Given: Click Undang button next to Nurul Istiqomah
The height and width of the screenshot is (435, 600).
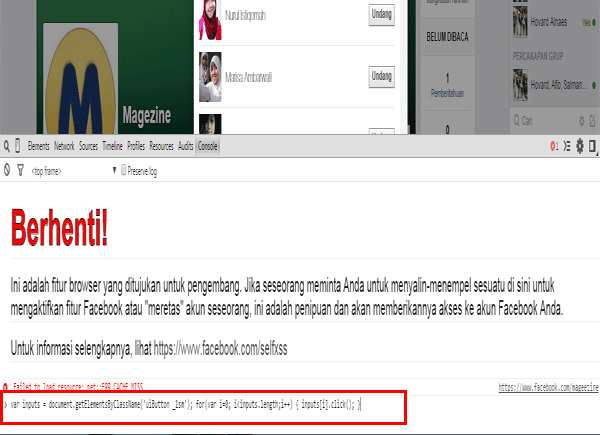Looking at the screenshot, I should (382, 15).
